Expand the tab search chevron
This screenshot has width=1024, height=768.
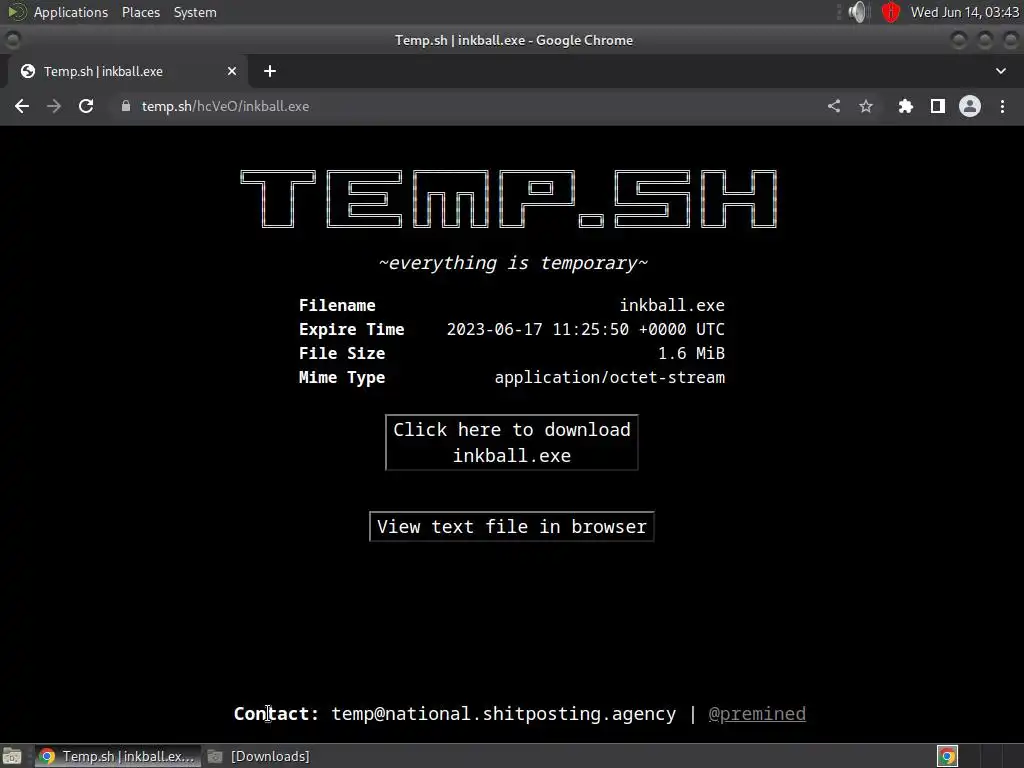[1000, 71]
